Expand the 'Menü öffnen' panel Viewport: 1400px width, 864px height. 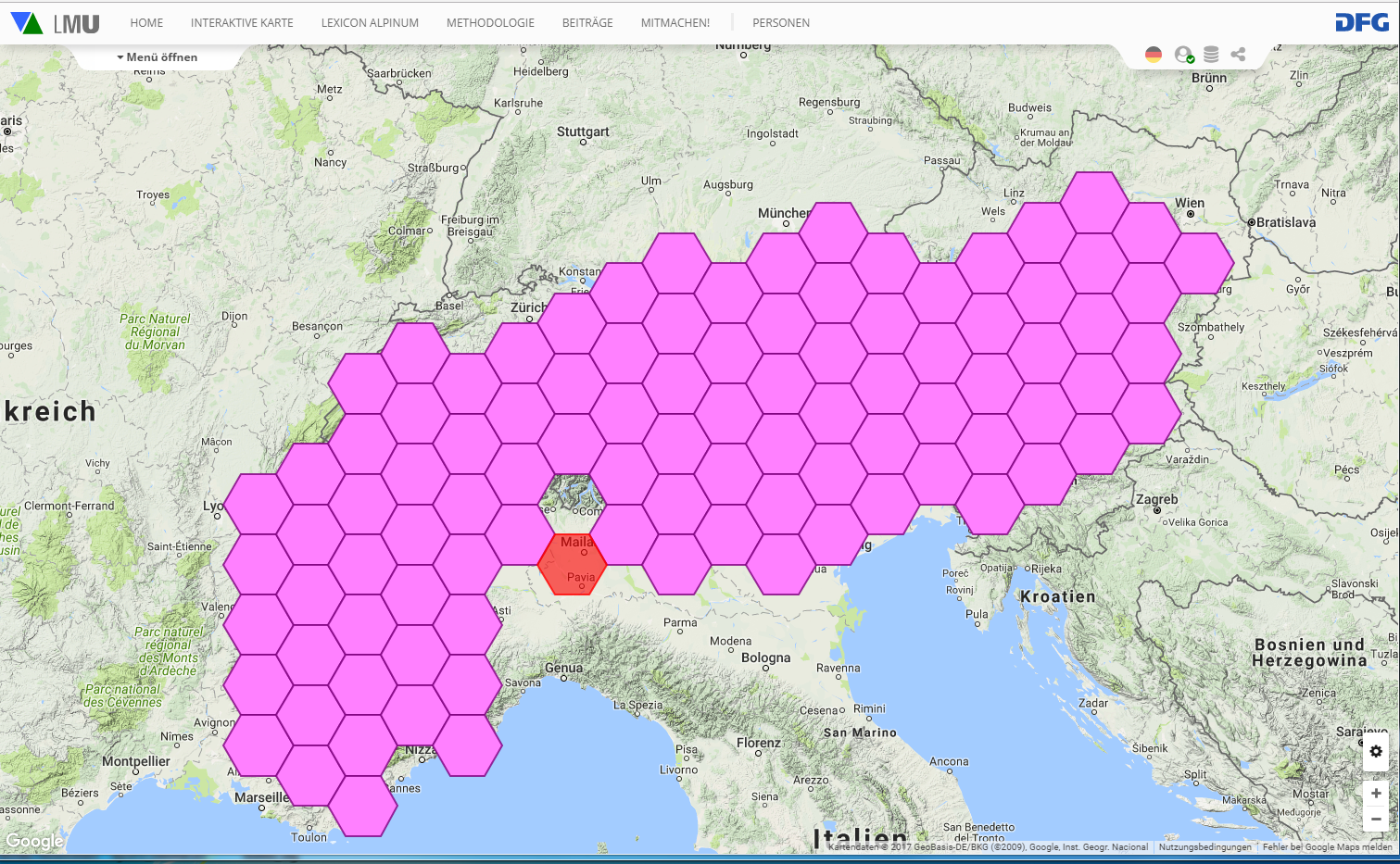click(158, 57)
